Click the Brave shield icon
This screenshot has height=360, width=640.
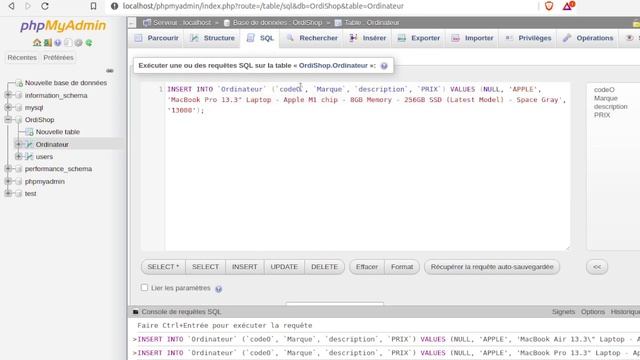coord(549,6)
